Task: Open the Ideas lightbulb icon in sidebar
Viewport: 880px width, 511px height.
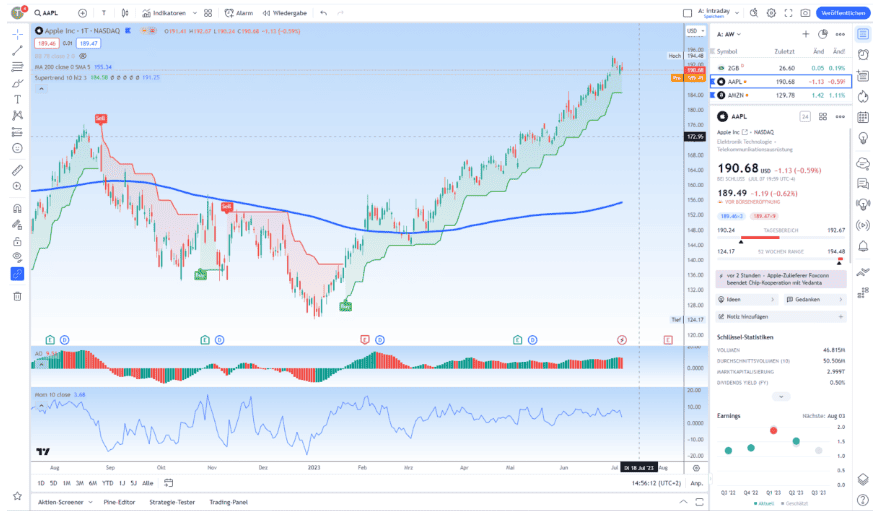Action: (863, 138)
